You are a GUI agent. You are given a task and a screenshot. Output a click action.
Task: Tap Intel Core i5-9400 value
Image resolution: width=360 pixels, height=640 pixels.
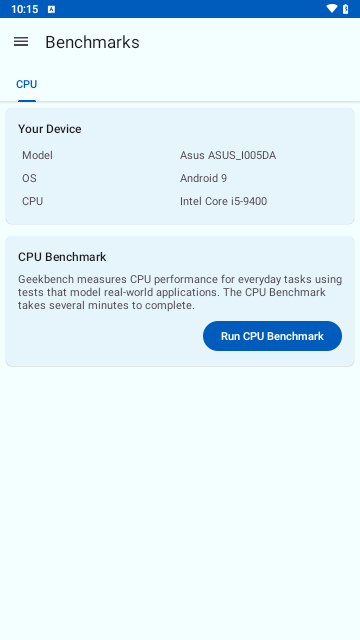(x=223, y=201)
